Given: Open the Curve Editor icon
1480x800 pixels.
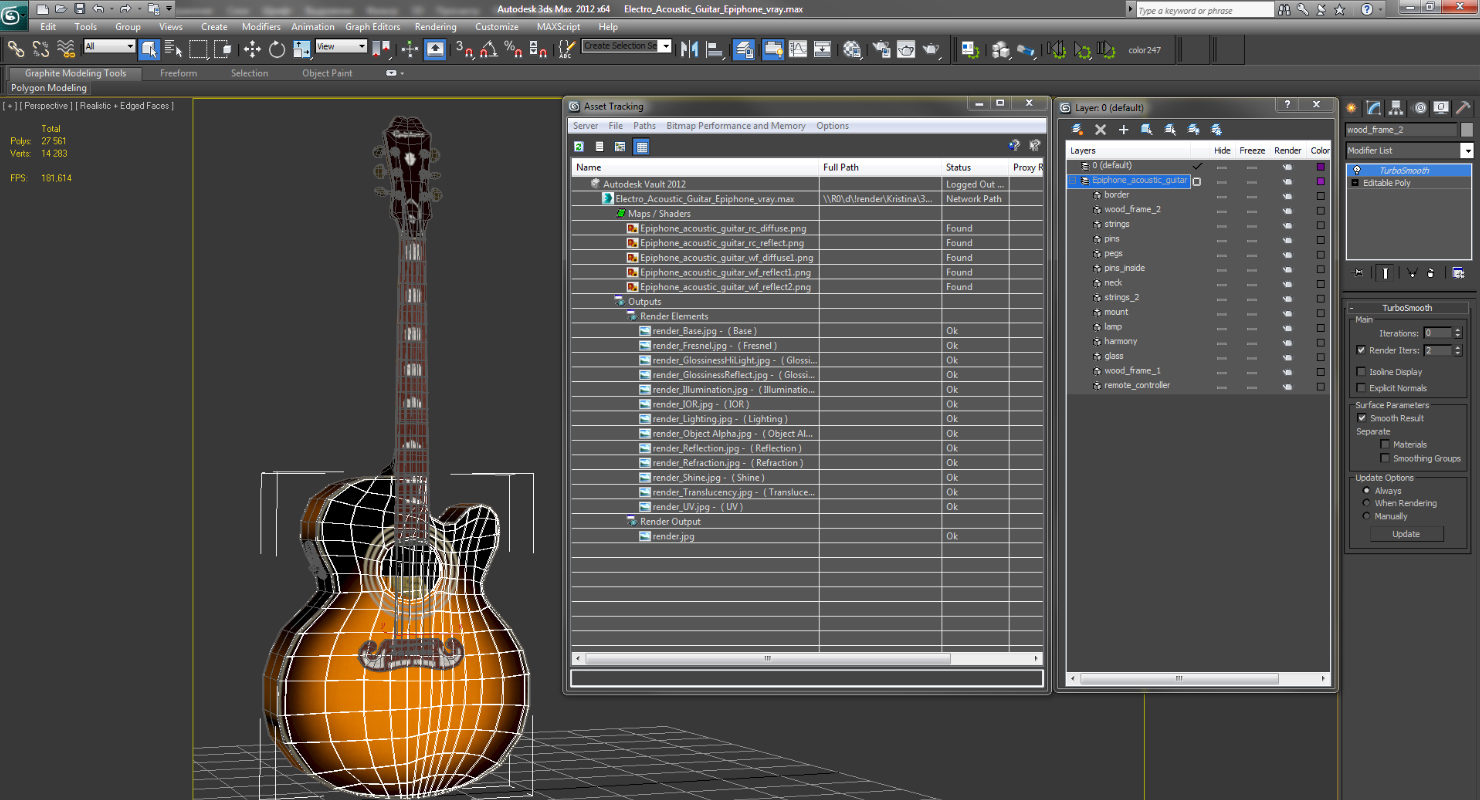Looking at the screenshot, I should click(798, 48).
